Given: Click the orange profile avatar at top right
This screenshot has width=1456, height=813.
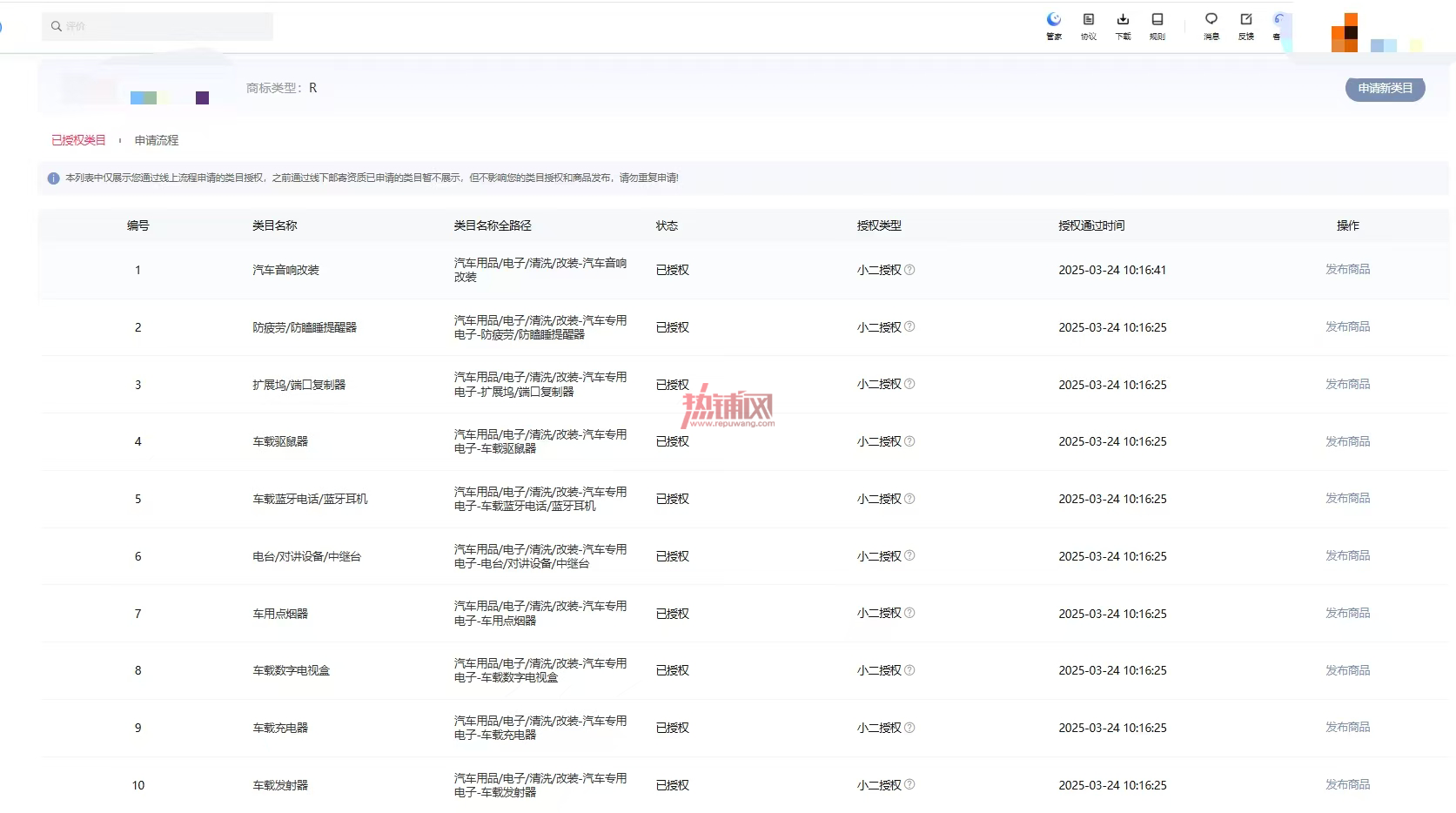Looking at the screenshot, I should [1345, 32].
